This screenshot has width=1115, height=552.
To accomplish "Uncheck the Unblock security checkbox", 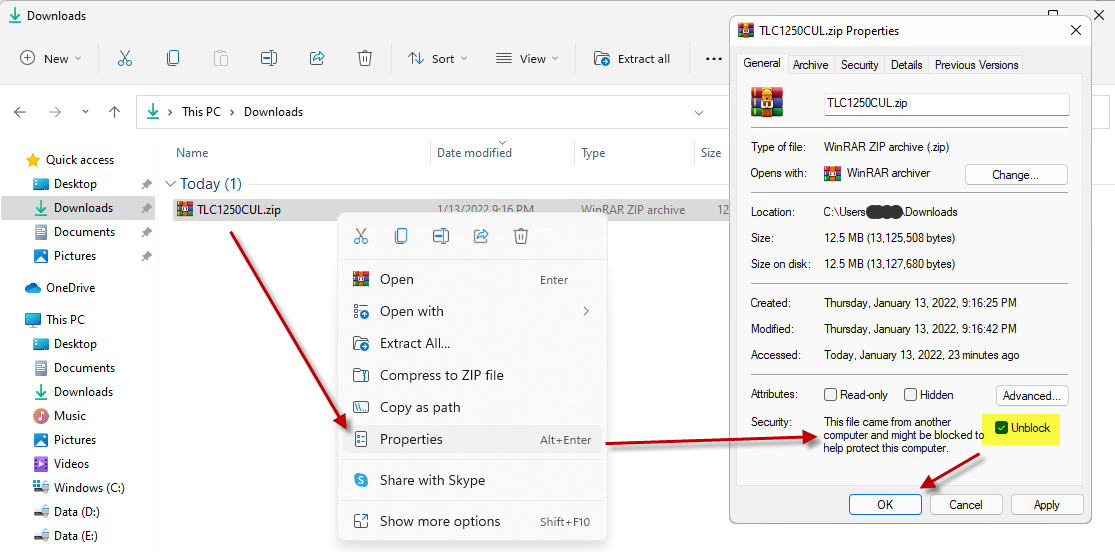I will tap(1001, 428).
